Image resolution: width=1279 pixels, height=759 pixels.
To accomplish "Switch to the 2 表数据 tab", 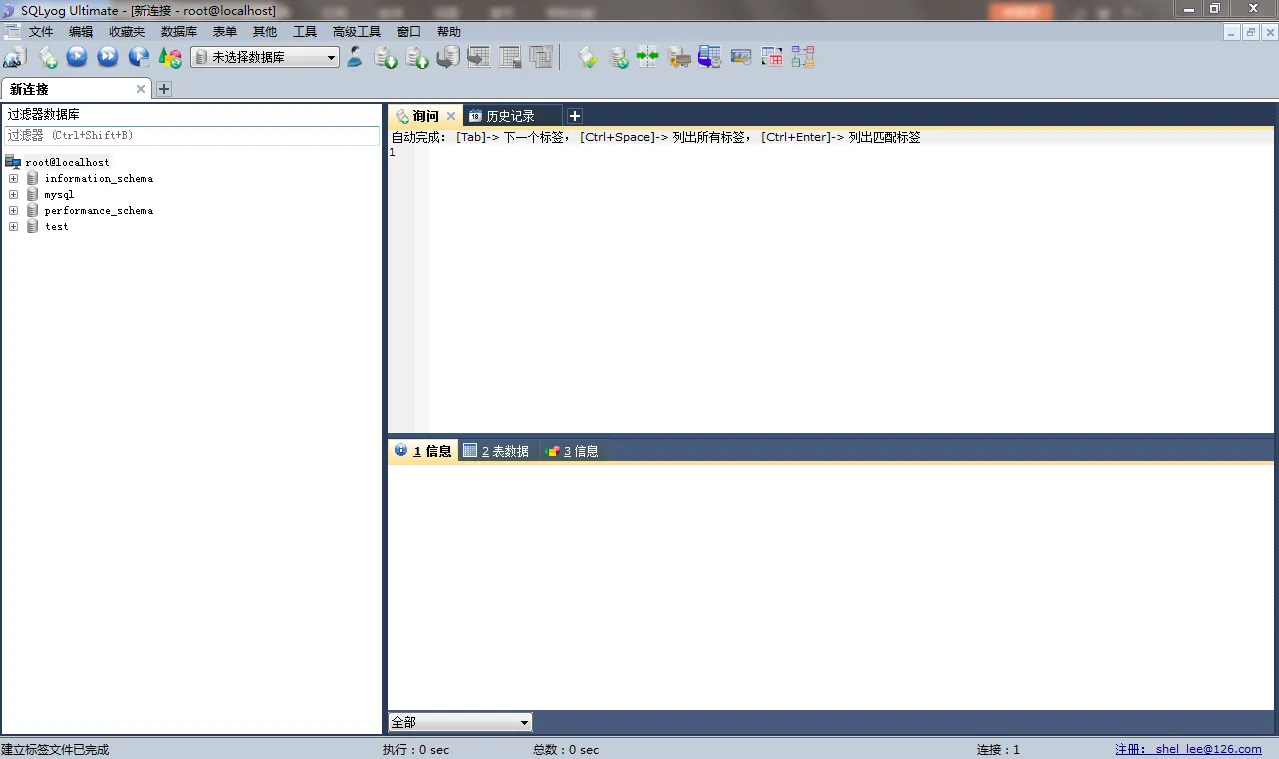I will [497, 451].
